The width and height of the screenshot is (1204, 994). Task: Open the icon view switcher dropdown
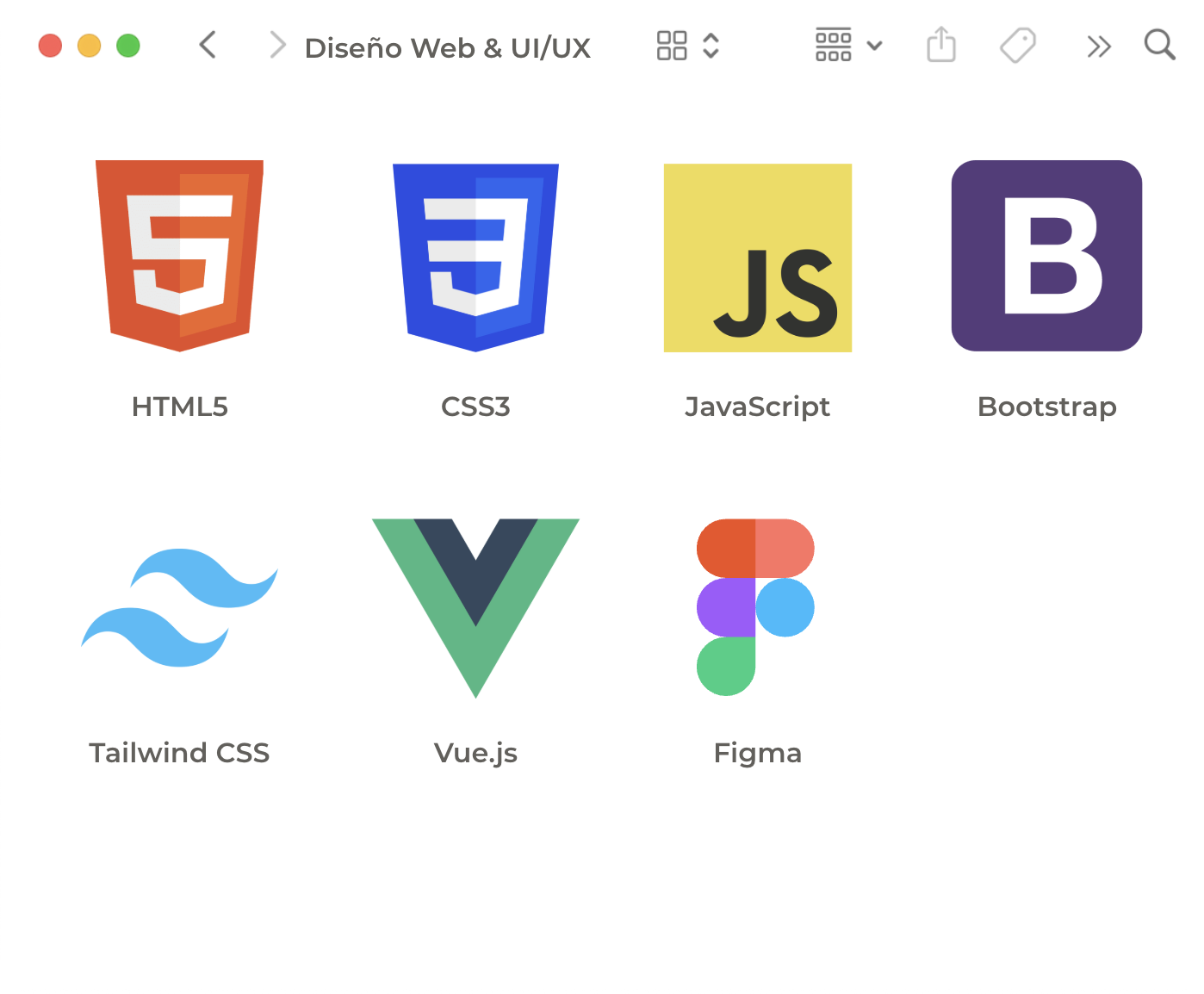687,46
